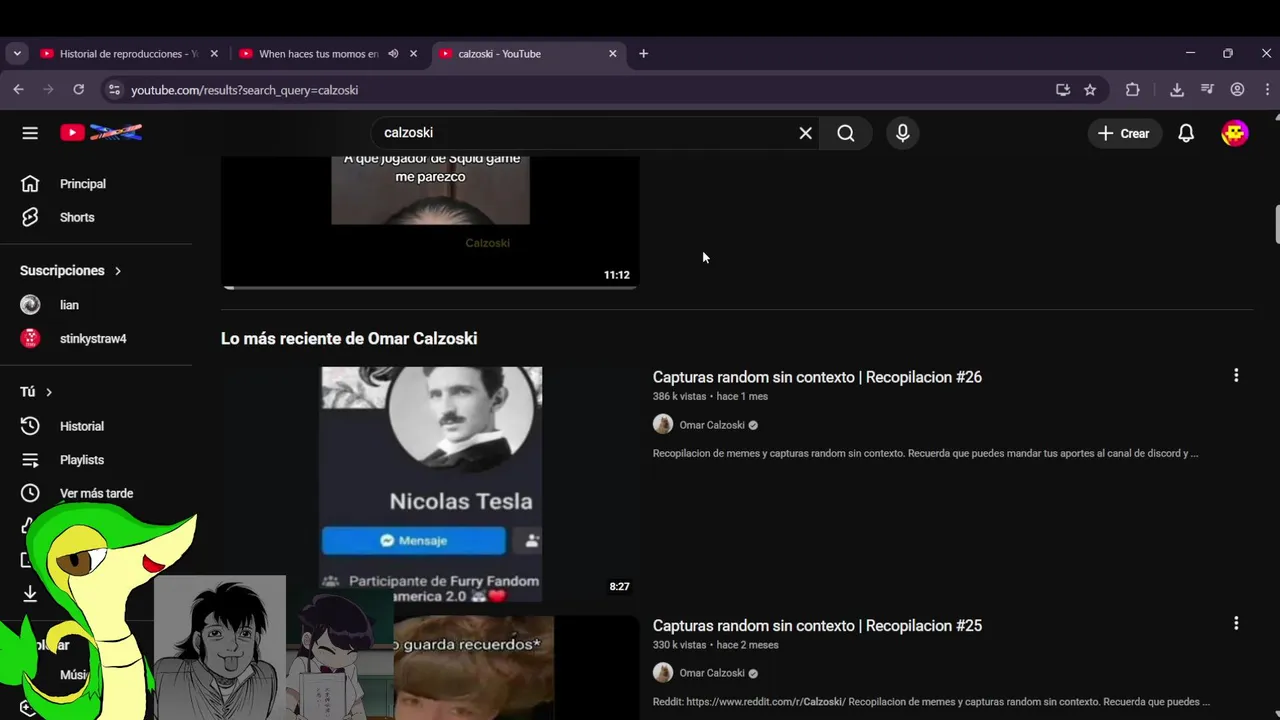Run the search with the magnifier button
1280x720 pixels.
pos(846,133)
